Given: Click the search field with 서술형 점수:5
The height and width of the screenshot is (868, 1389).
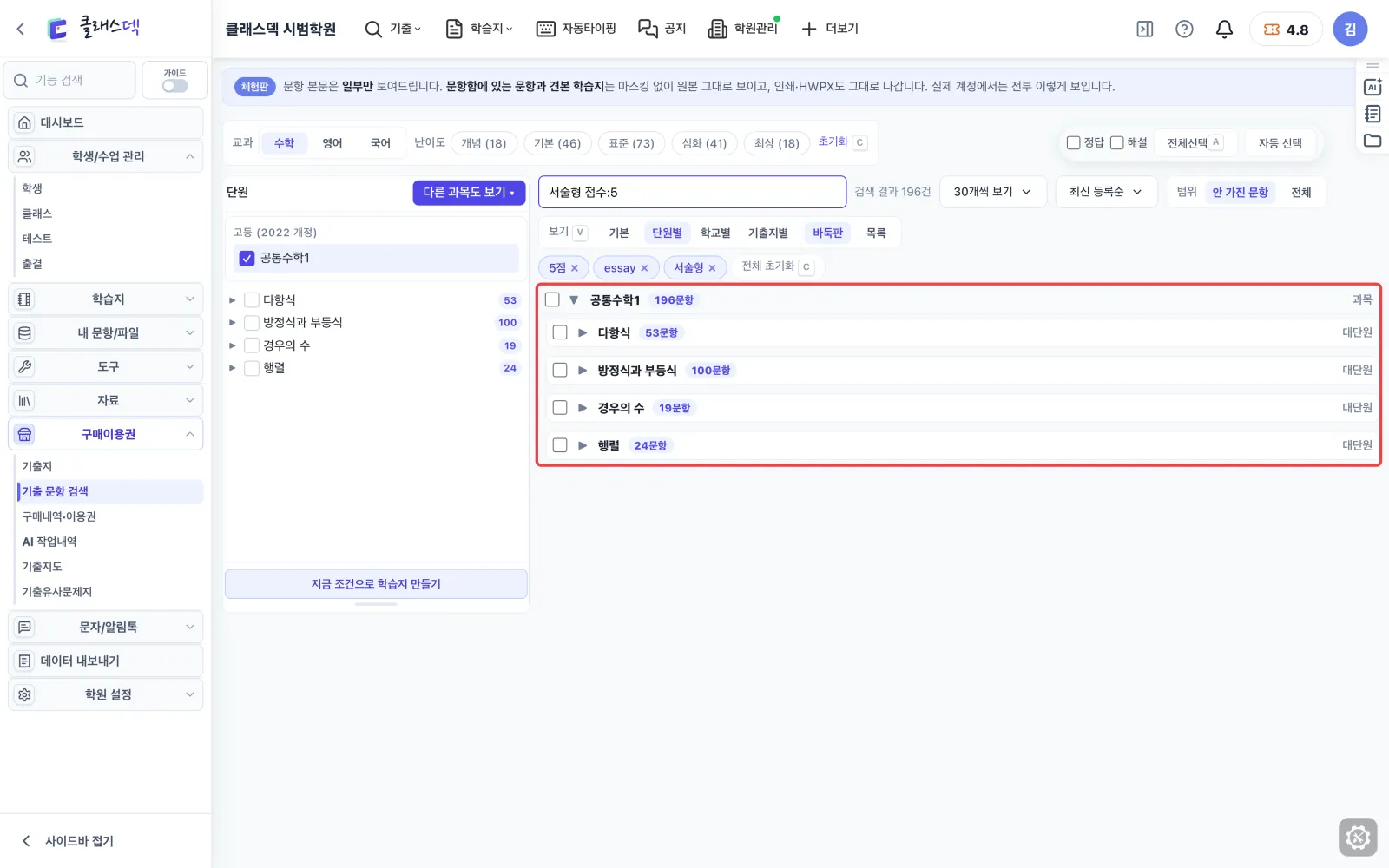Looking at the screenshot, I should tap(692, 192).
